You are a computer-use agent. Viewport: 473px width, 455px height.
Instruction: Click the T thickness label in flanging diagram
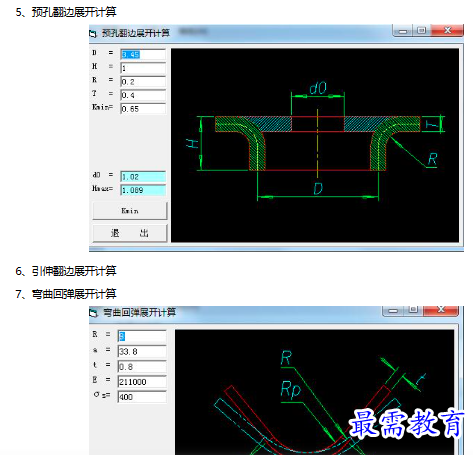(432, 124)
